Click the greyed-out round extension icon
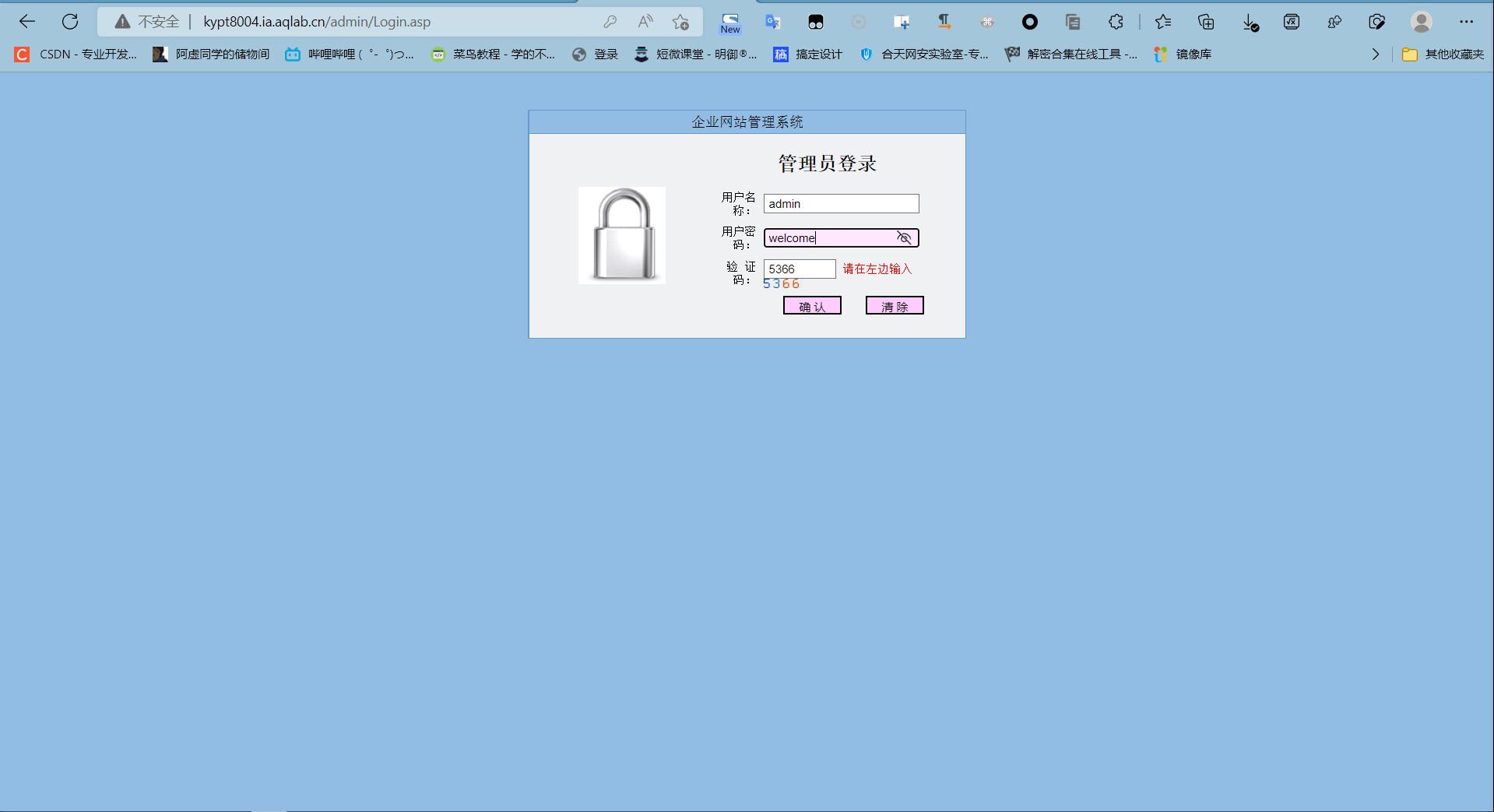This screenshot has width=1494, height=812. tap(859, 22)
